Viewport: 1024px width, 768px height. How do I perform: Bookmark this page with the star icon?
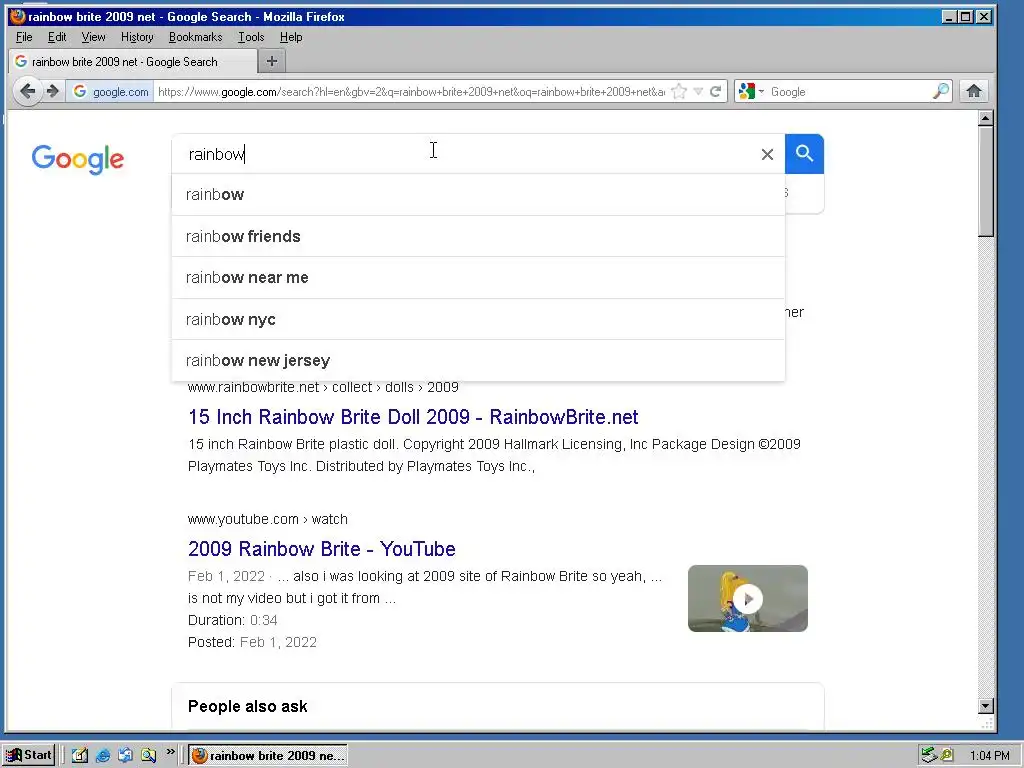tap(679, 91)
